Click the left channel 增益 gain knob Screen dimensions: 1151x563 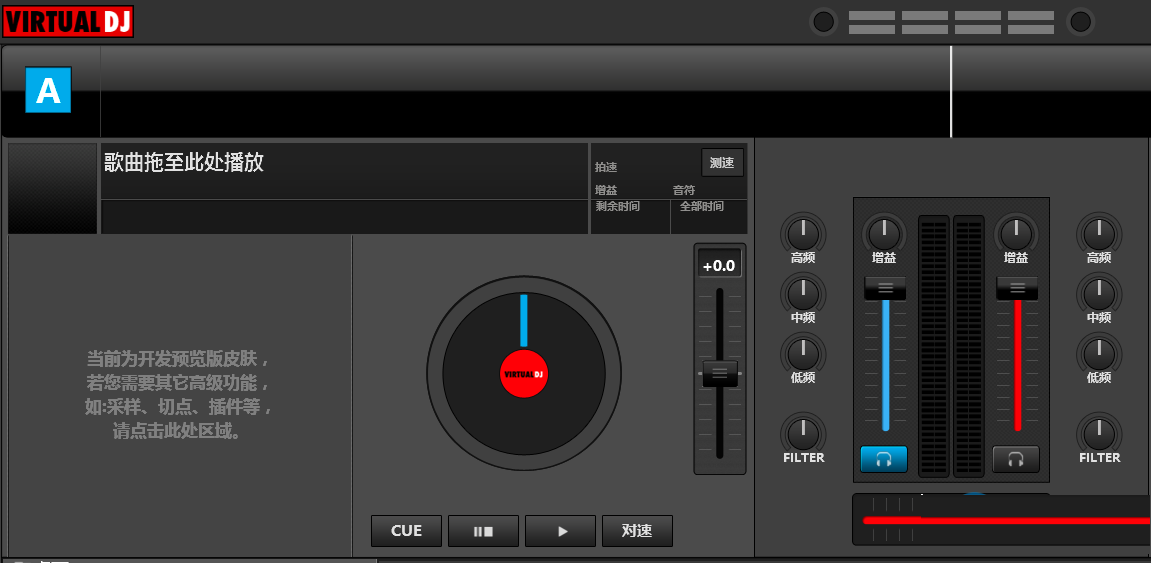[884, 234]
